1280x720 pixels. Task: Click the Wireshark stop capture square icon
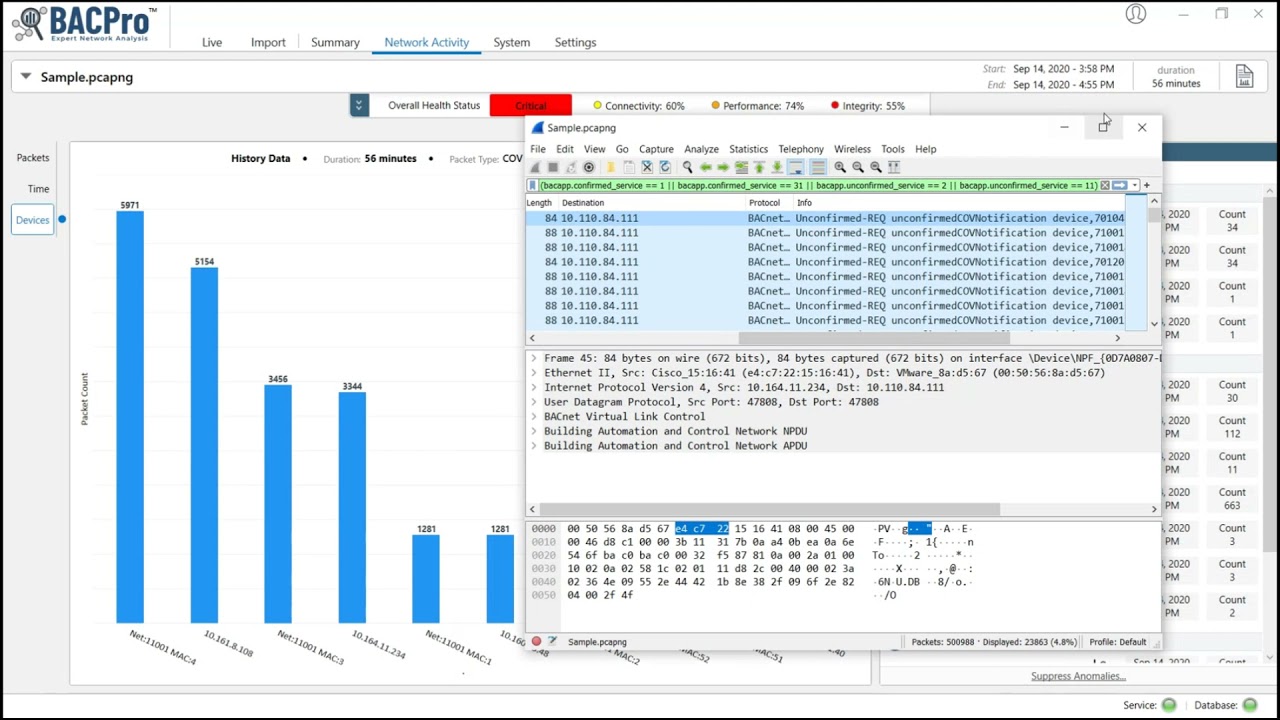[x=553, y=167]
